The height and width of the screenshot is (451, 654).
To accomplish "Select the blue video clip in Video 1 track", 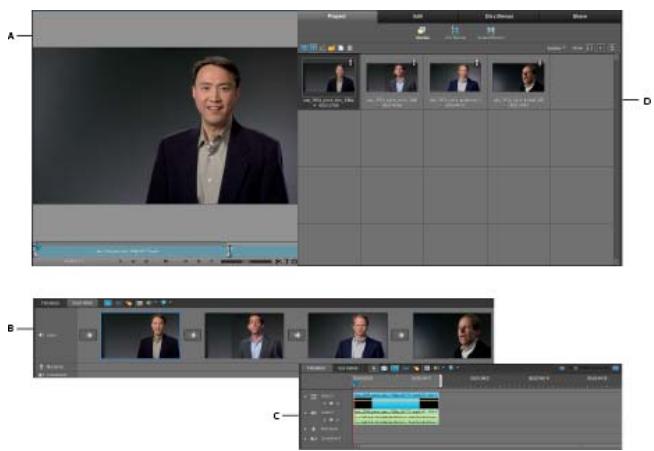I will 396,401.
